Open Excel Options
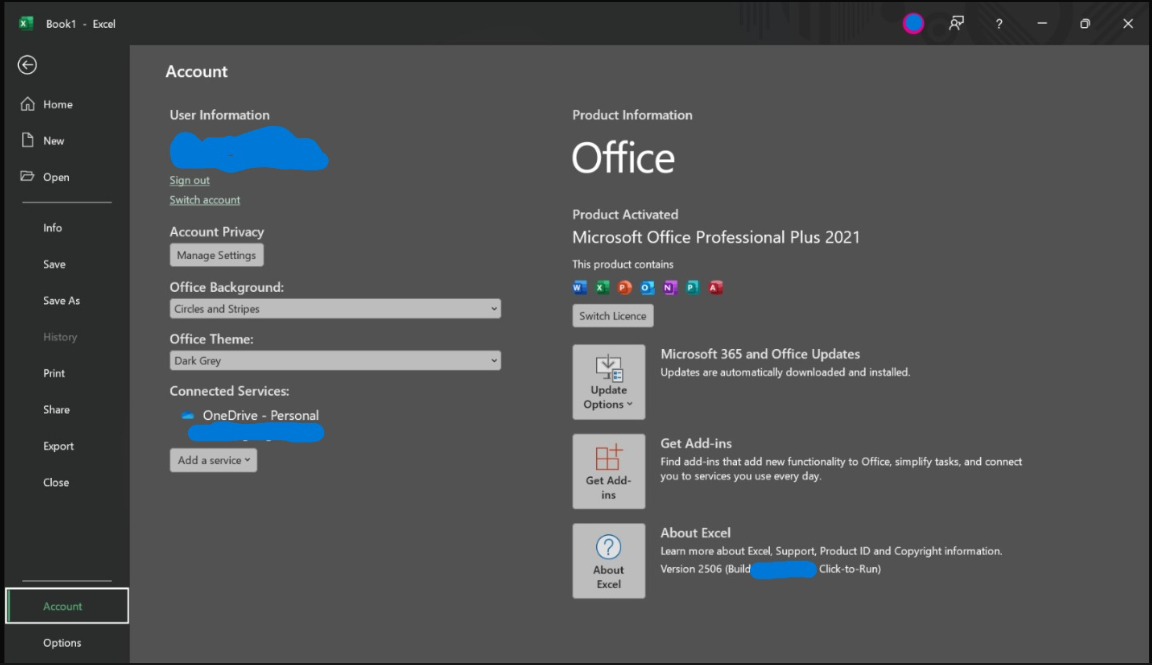Screen dimensions: 1152x665 [62, 643]
